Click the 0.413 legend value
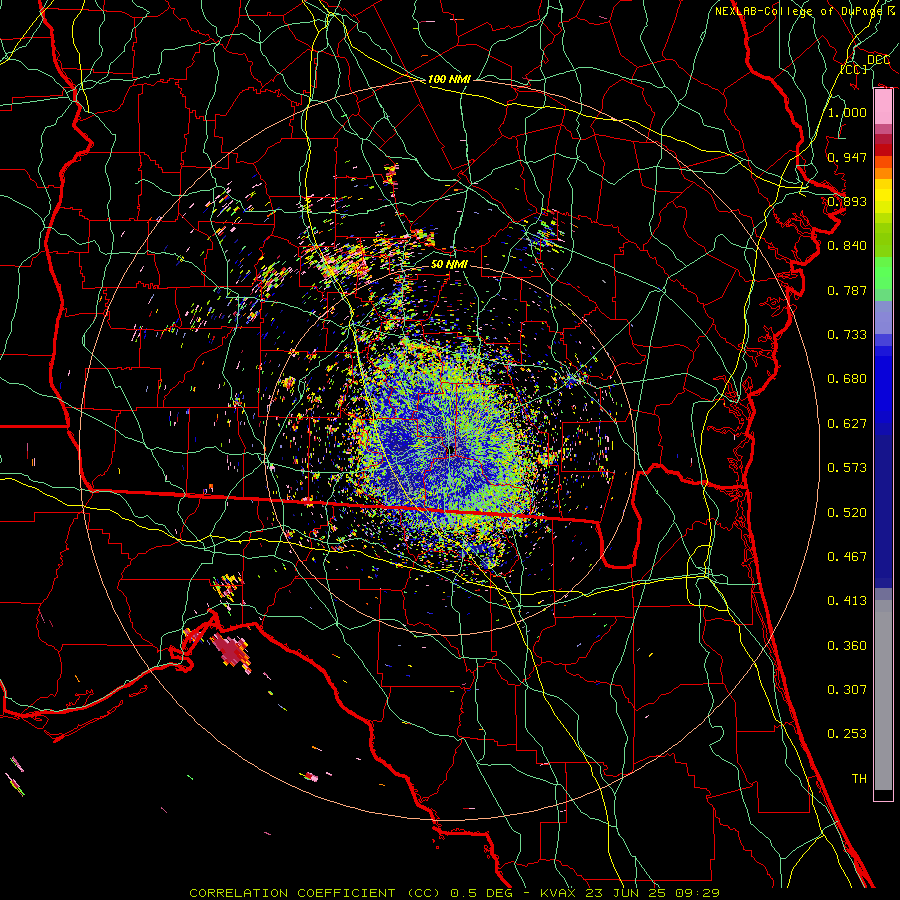Viewport: 900px width, 900px height. point(847,601)
